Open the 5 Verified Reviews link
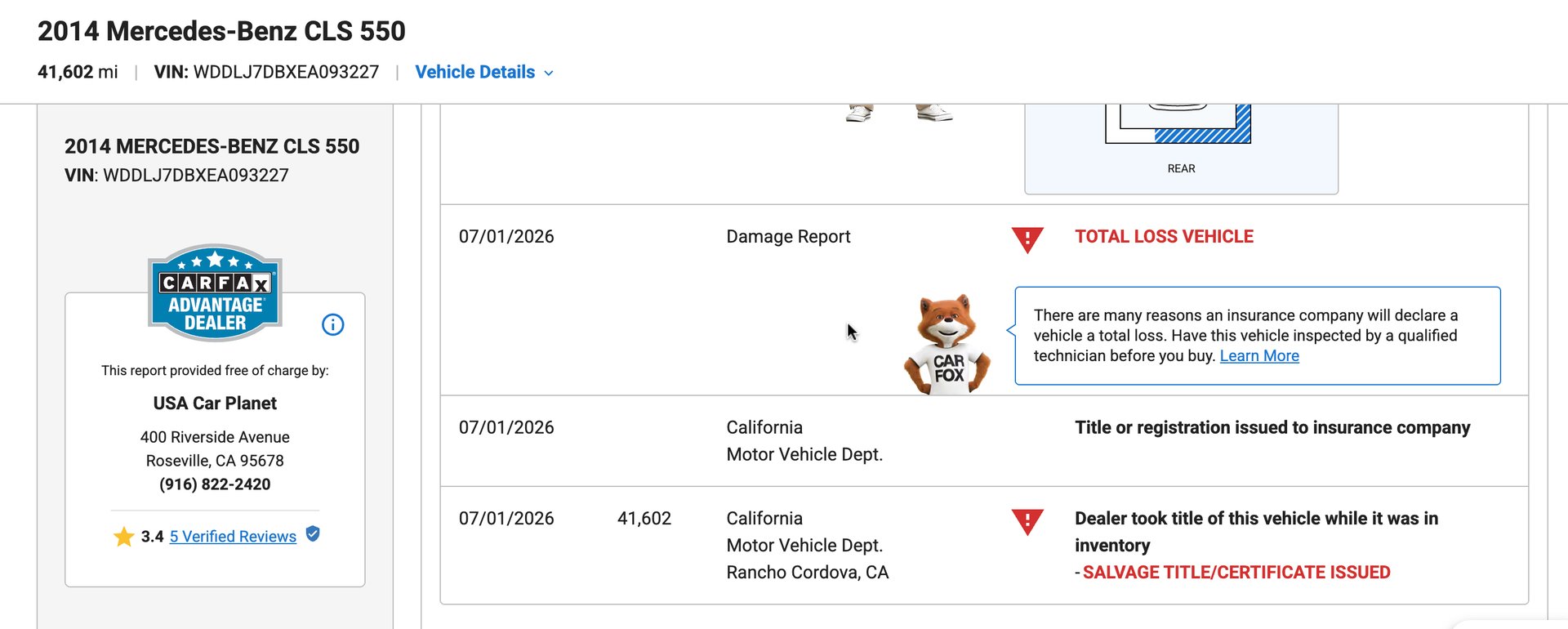This screenshot has height=629, width=1568. click(233, 536)
